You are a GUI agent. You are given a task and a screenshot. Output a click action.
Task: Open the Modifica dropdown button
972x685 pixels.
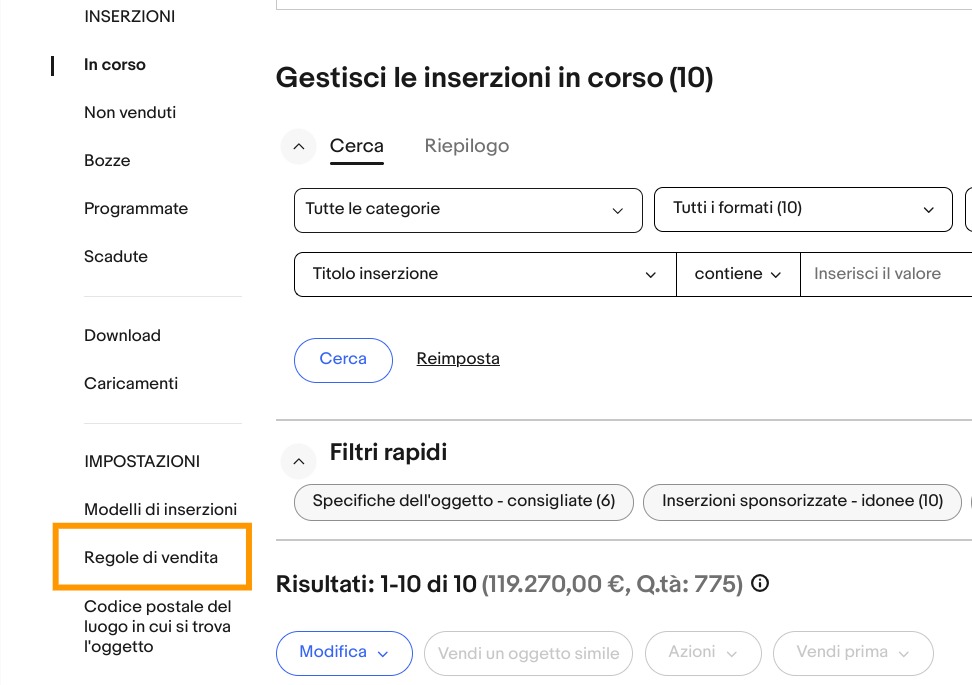(344, 653)
